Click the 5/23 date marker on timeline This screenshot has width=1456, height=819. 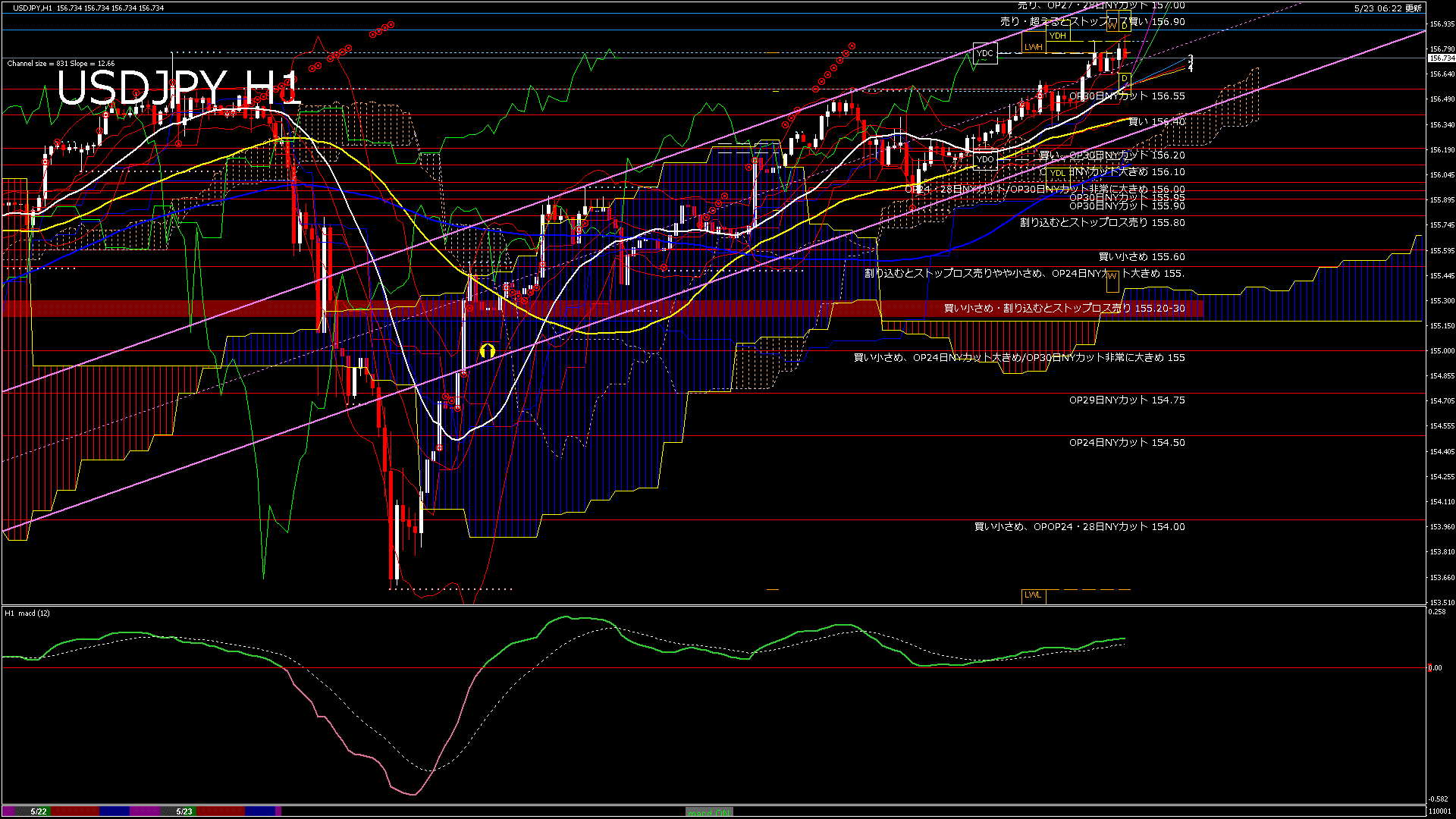click(x=184, y=811)
